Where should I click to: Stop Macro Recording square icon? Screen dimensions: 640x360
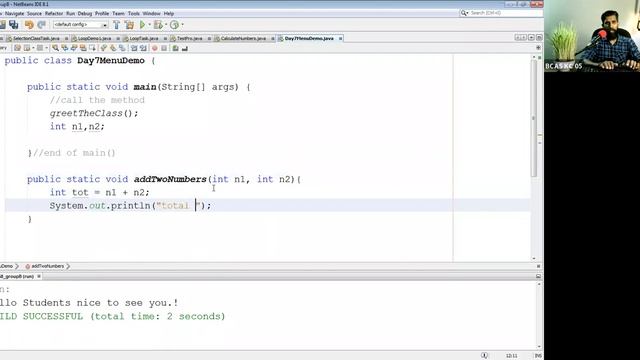point(164,48)
